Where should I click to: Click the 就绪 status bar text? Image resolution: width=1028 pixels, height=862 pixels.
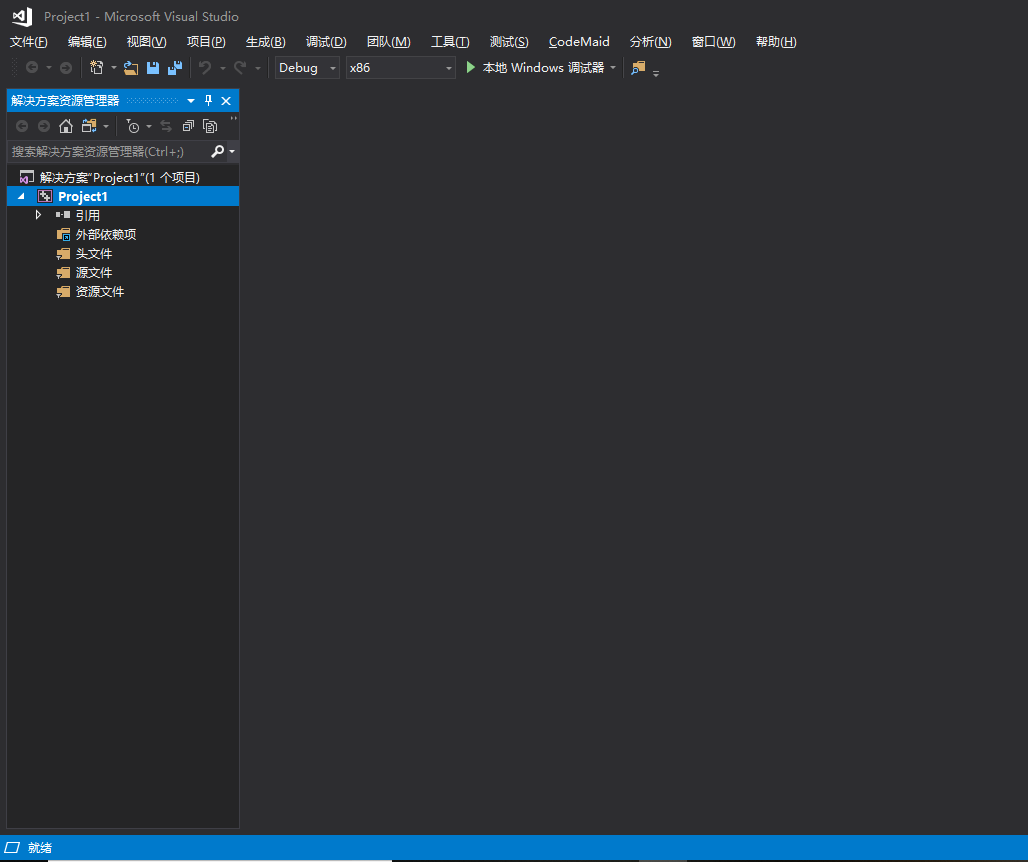pyautogui.click(x=40, y=848)
